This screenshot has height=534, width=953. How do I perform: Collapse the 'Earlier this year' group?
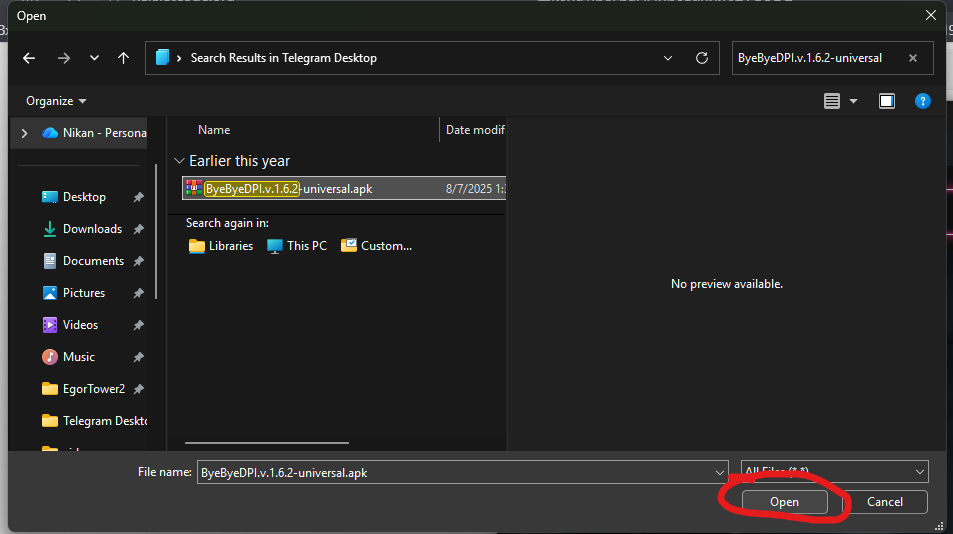click(179, 161)
